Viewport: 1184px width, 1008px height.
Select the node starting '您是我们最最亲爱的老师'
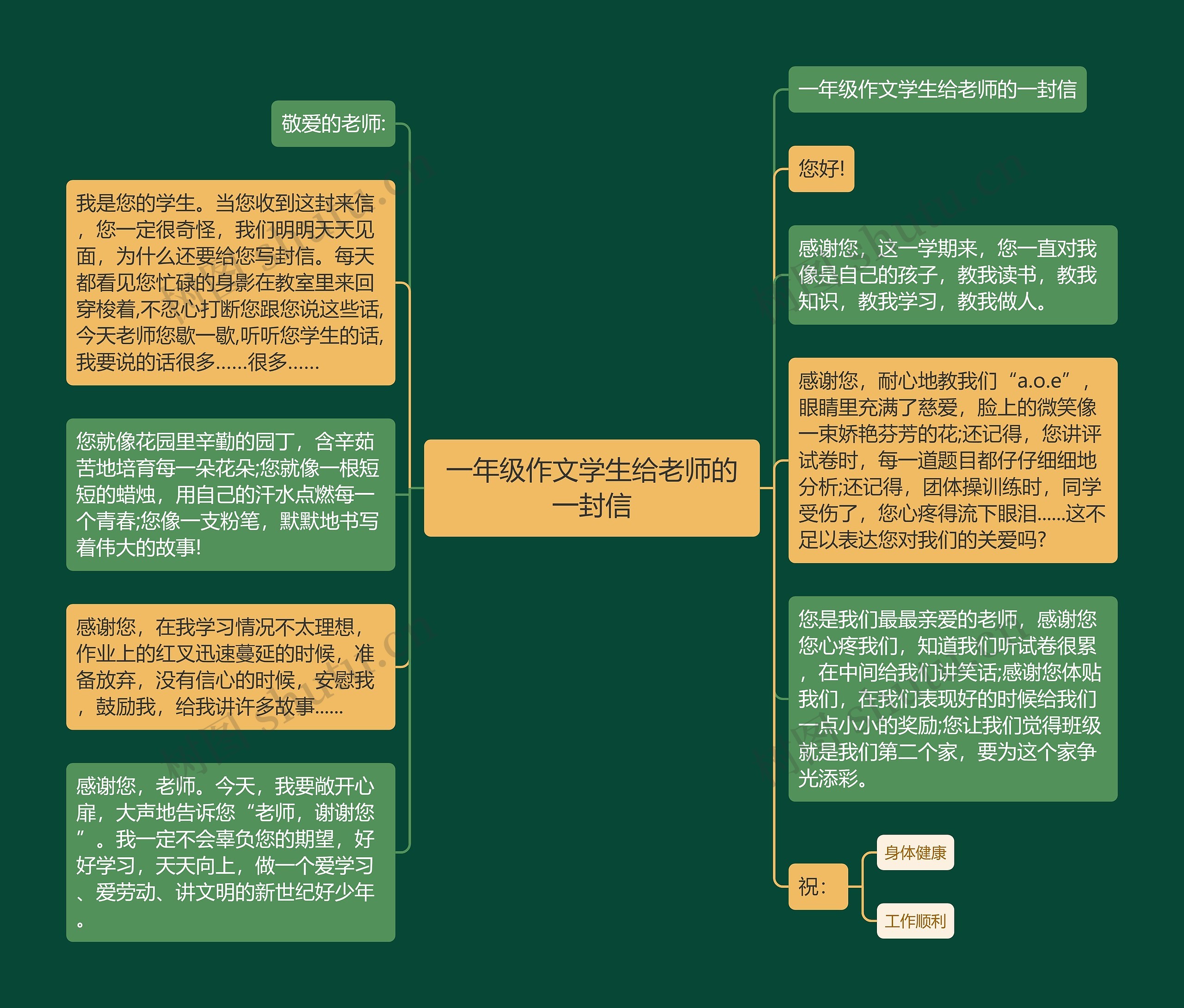pyautogui.click(x=953, y=698)
